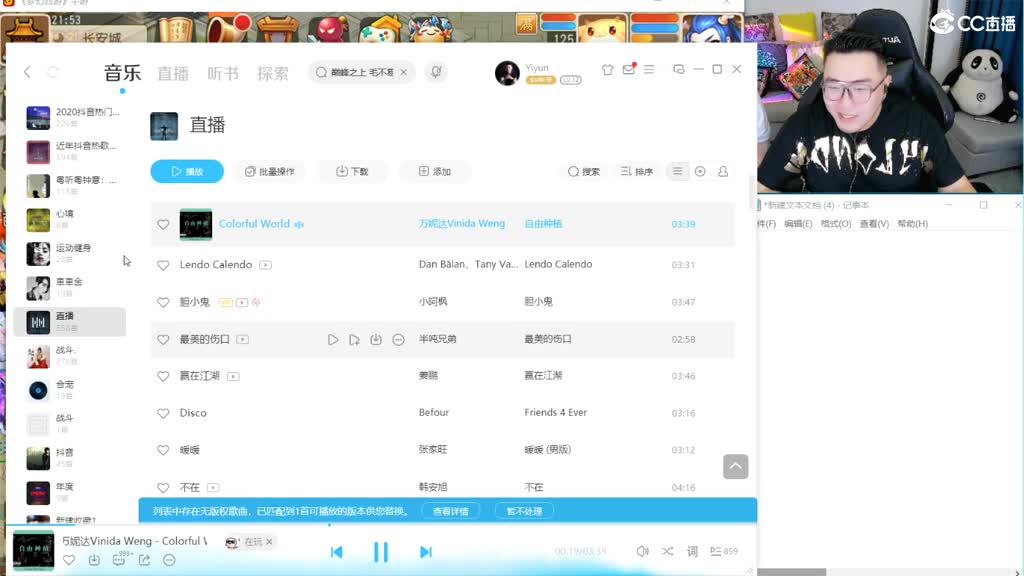Open comments icon in player bar
Viewport: 1024px width, 576px height.
120,559
